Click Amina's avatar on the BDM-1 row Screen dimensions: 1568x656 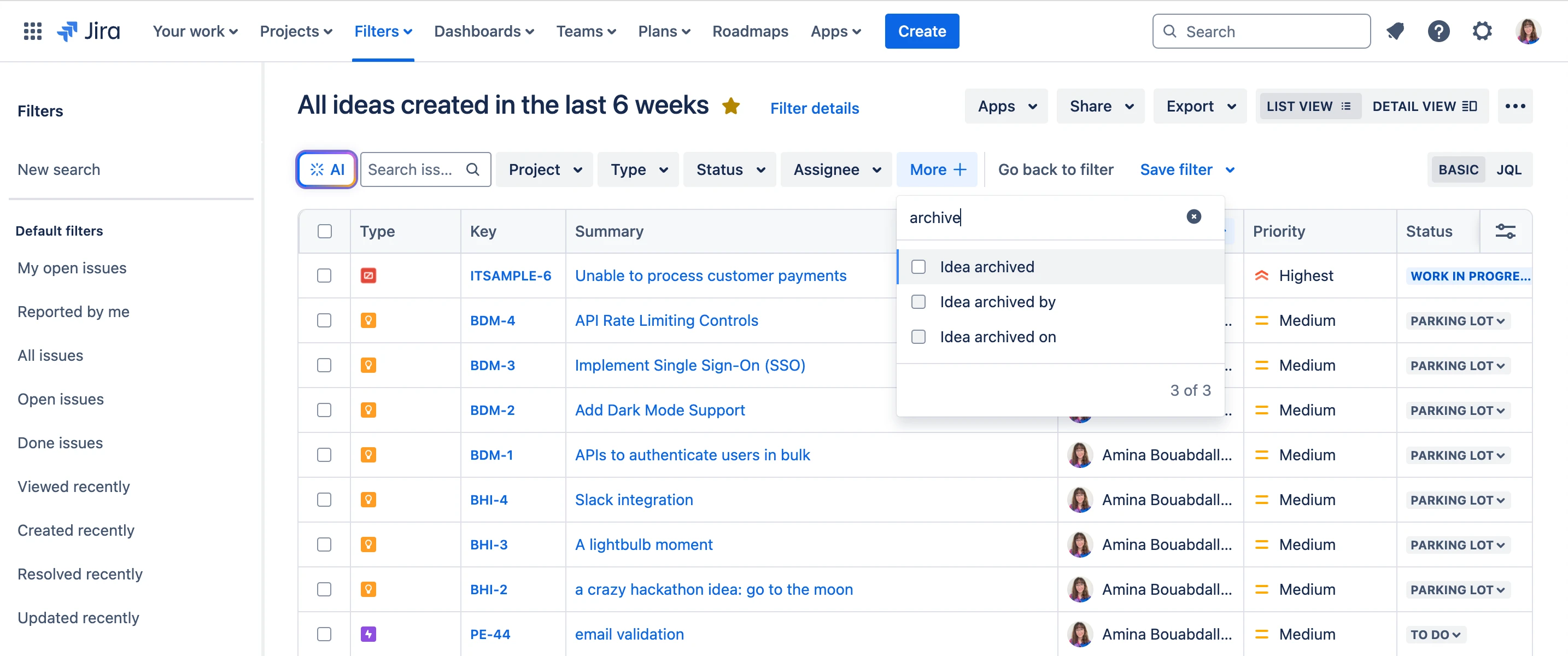click(x=1080, y=455)
